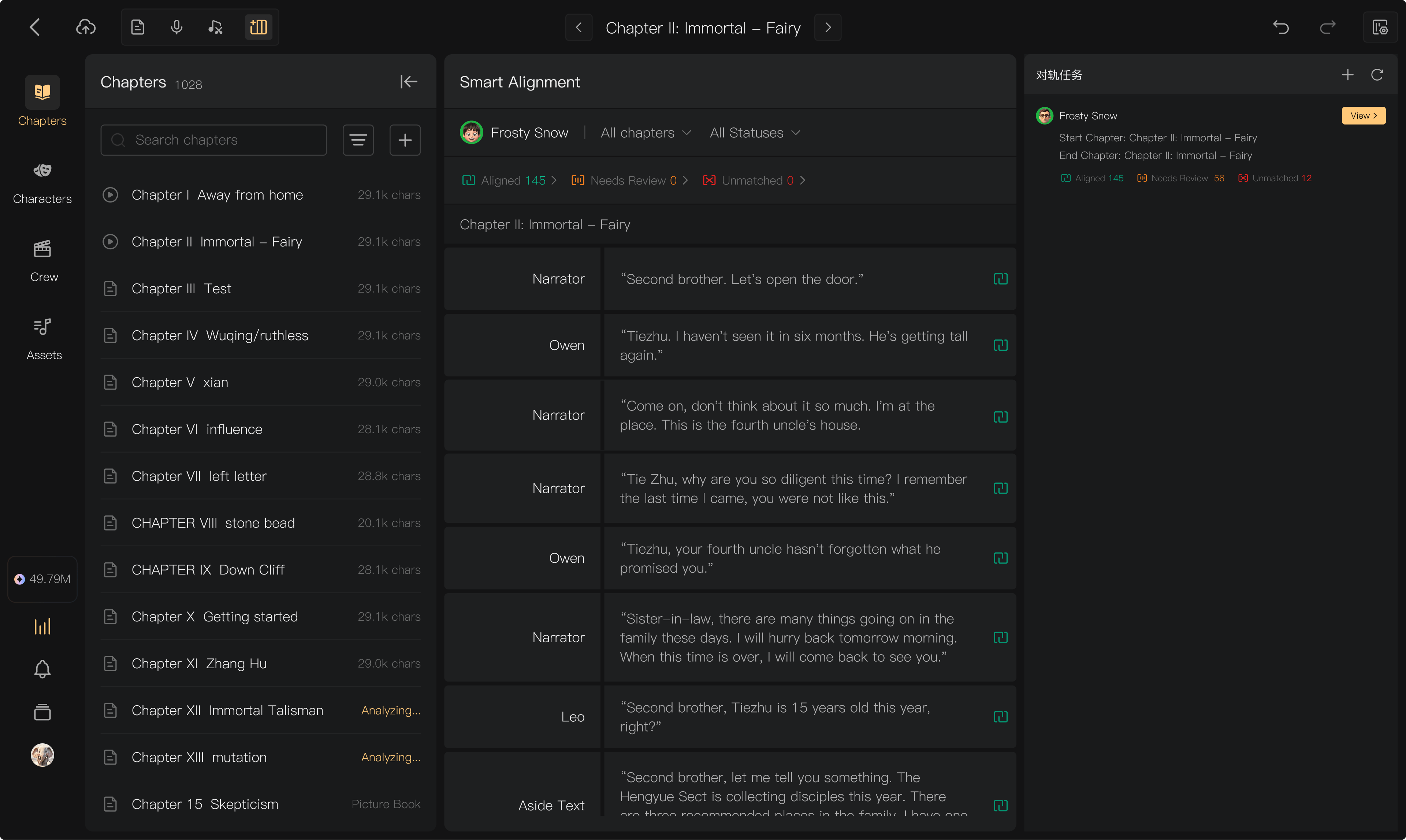Viewport: 1406px width, 840px height.
Task: Go back using top-left arrow
Action: click(x=35, y=27)
